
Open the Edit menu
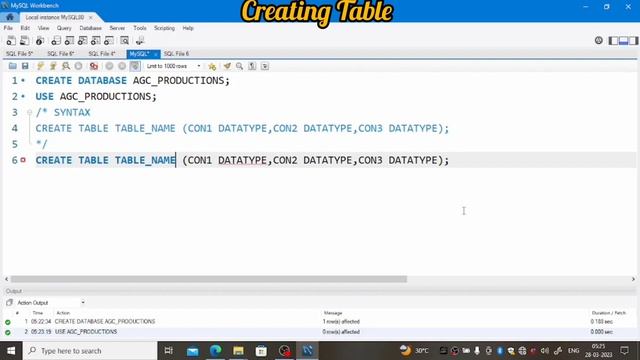click(x=25, y=28)
